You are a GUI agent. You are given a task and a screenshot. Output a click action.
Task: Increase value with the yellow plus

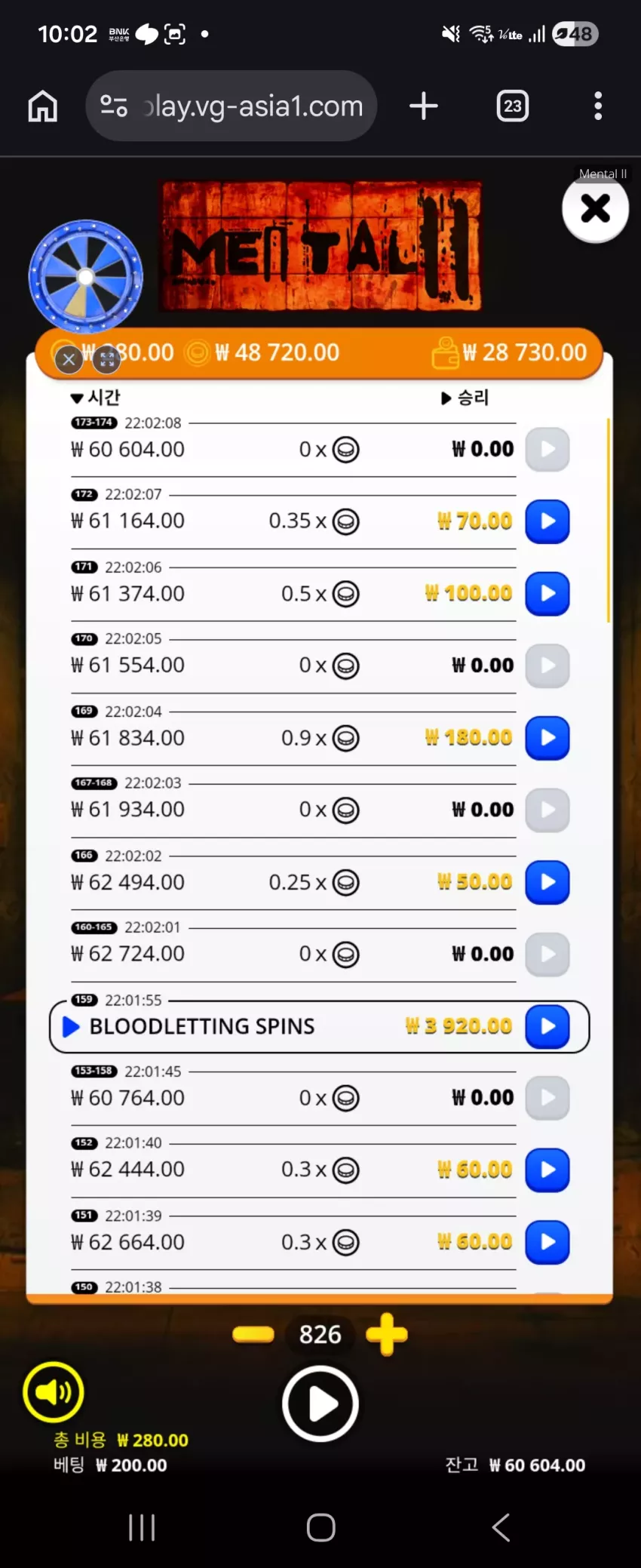(387, 1335)
